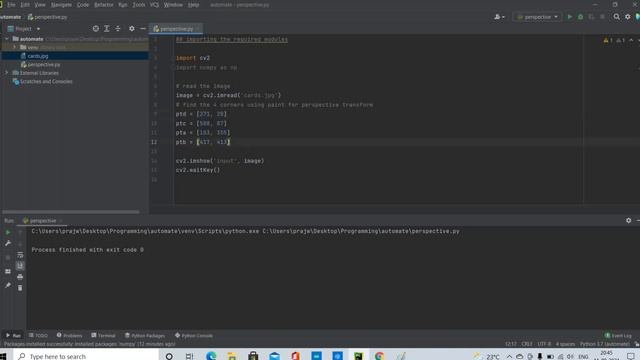
Task: Click the yellow warning indicator in editor
Action: [608, 40]
